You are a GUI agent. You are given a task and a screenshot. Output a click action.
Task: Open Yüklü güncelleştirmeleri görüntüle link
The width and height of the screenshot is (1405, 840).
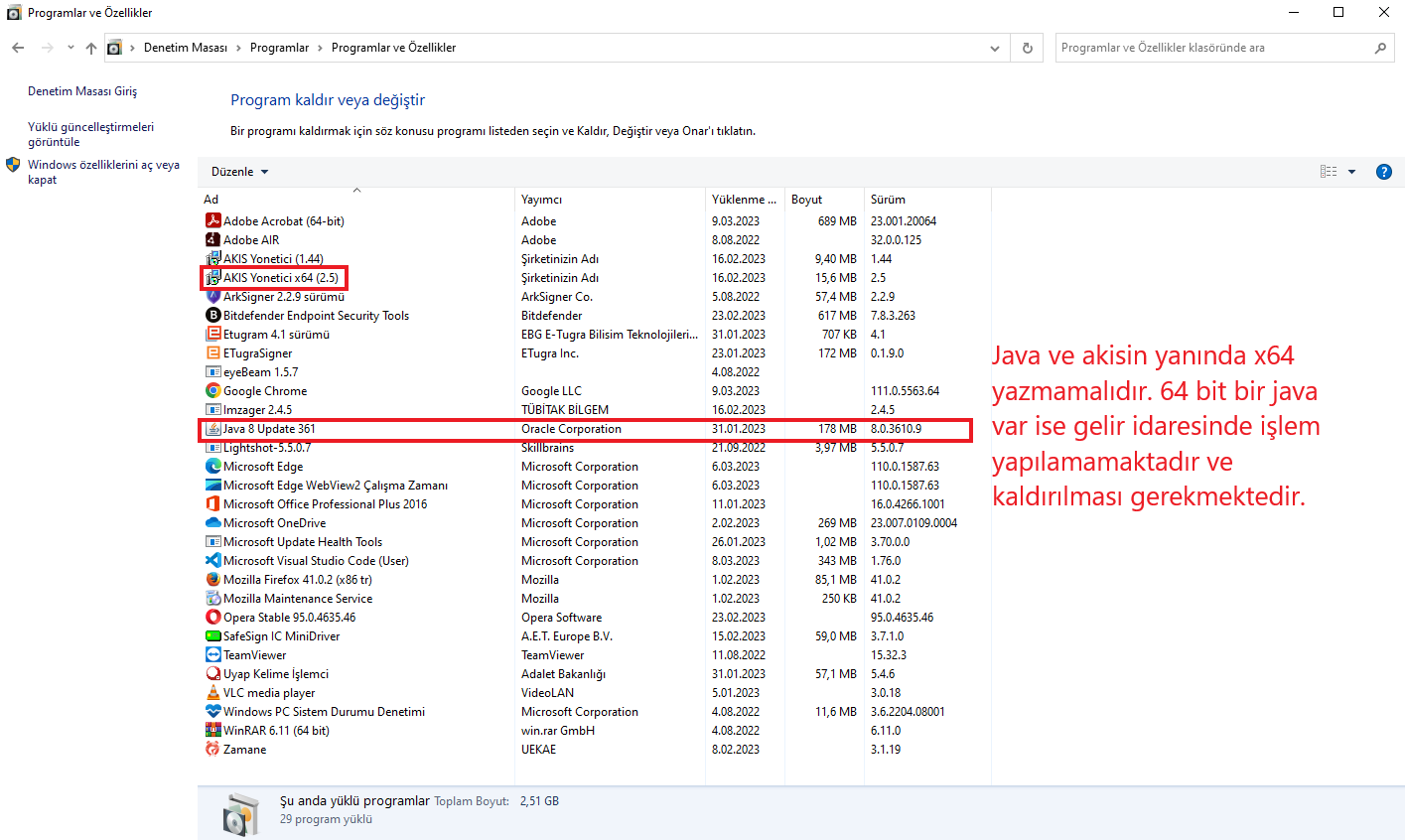click(90, 134)
